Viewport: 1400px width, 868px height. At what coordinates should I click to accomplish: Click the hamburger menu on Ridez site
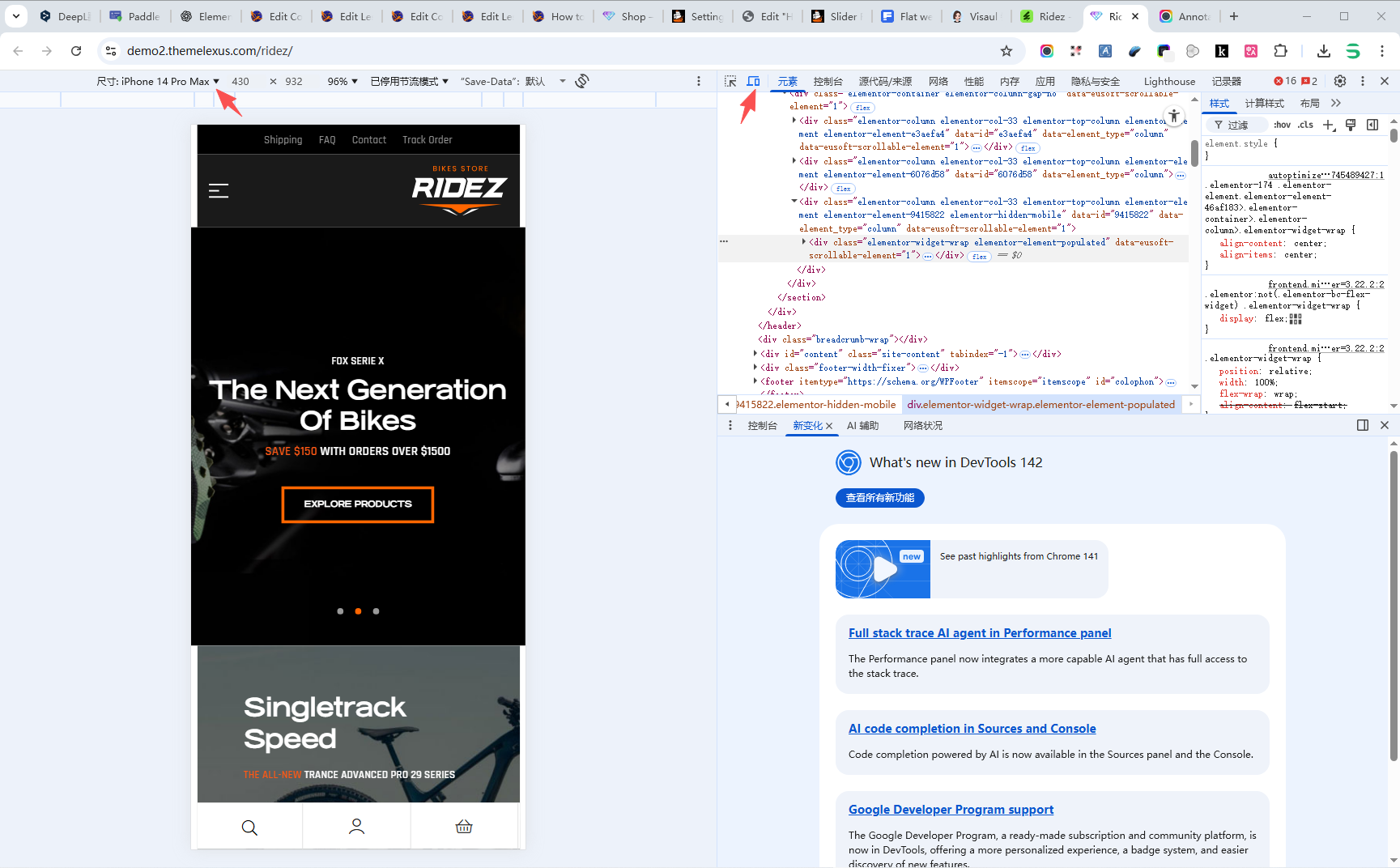pos(219,191)
